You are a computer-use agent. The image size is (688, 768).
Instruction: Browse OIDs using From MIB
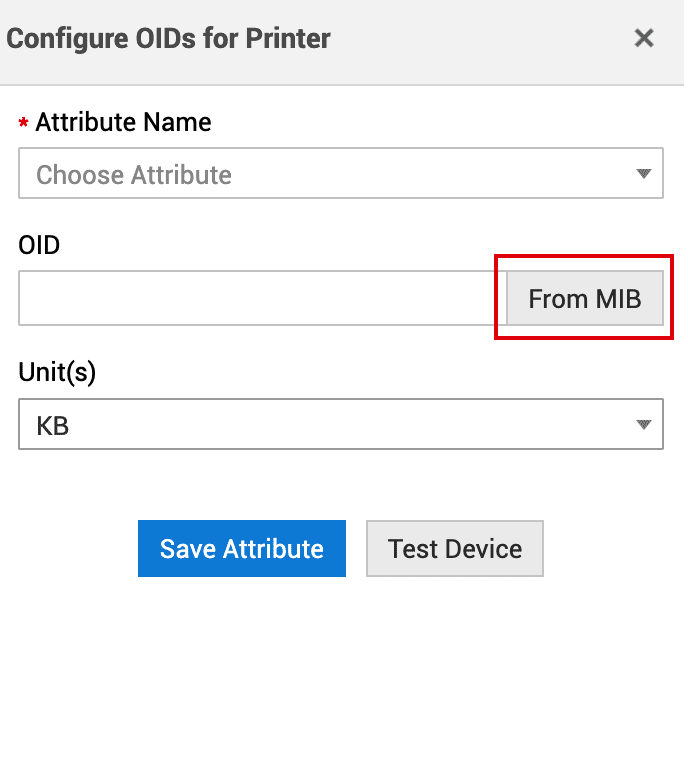pos(584,298)
